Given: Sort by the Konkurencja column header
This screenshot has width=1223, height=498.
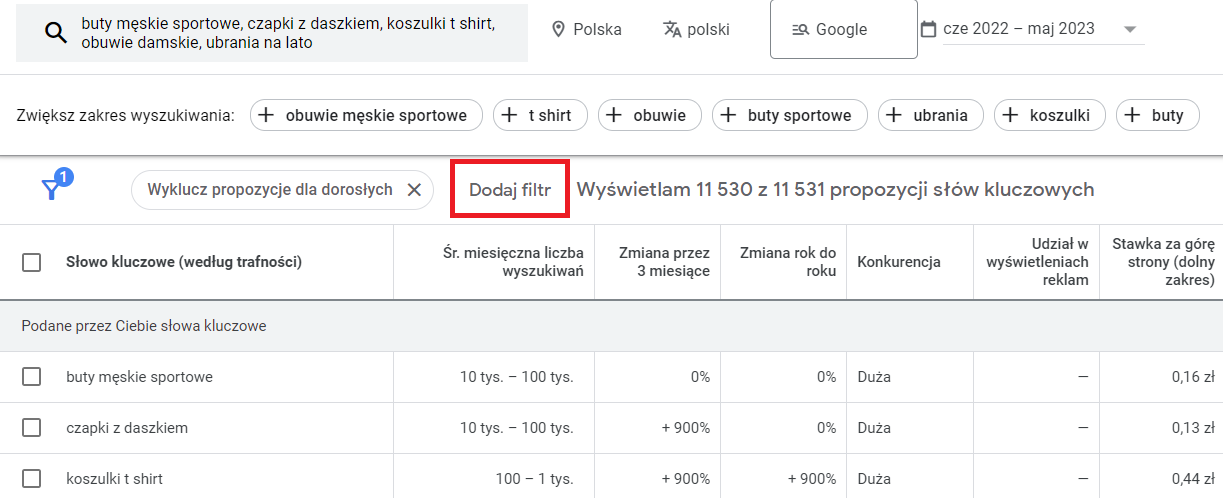Looking at the screenshot, I should 899,262.
